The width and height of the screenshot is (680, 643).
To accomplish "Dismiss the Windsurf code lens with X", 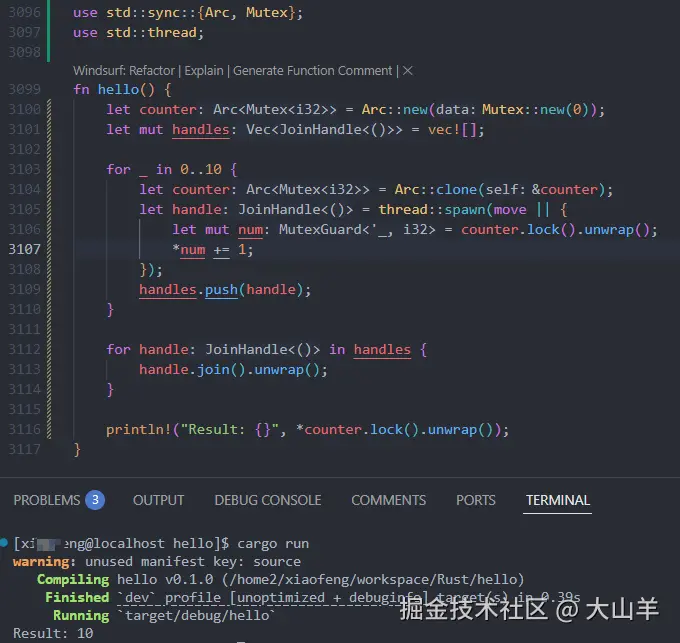I will [x=407, y=71].
